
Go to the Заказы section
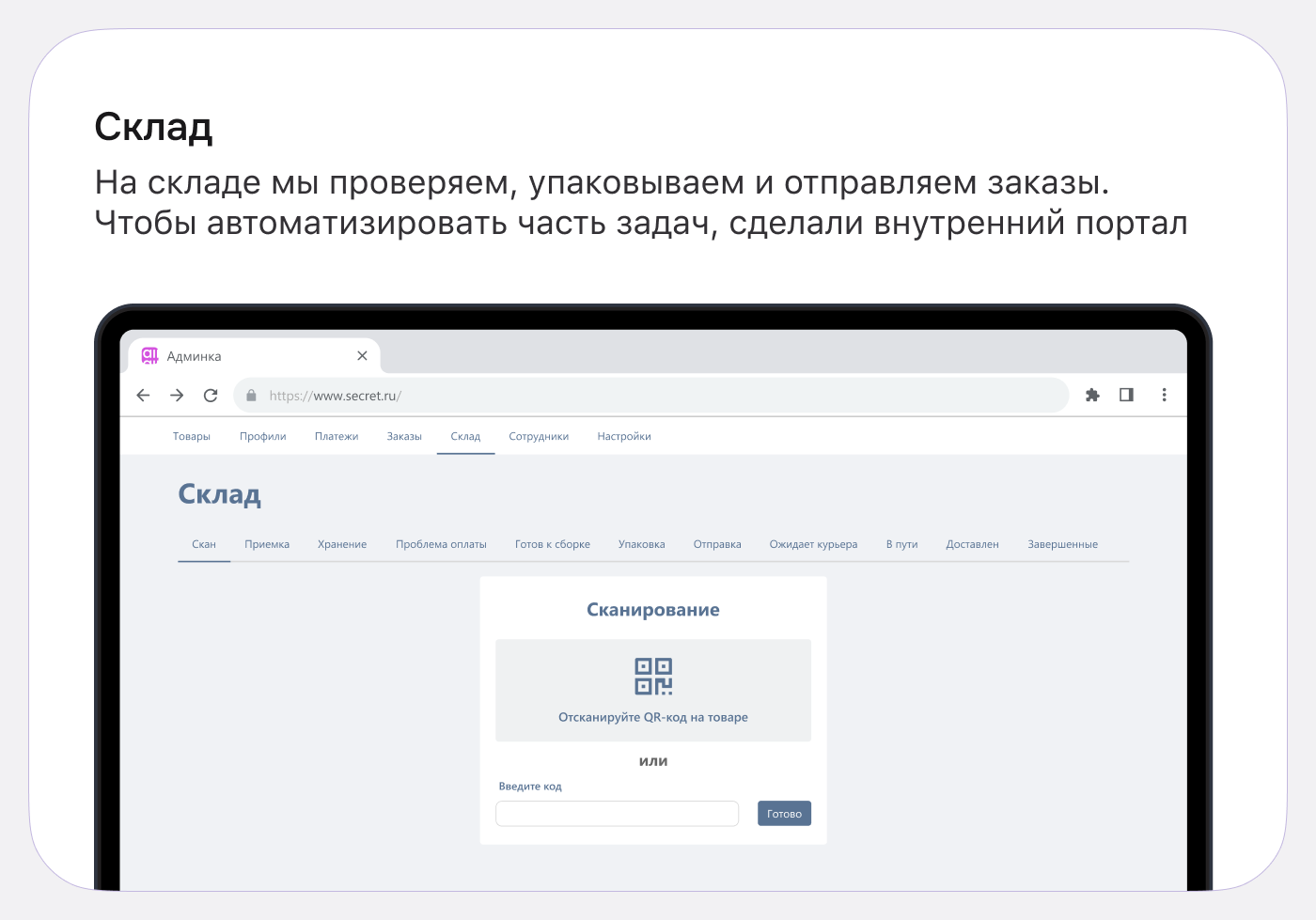point(404,437)
